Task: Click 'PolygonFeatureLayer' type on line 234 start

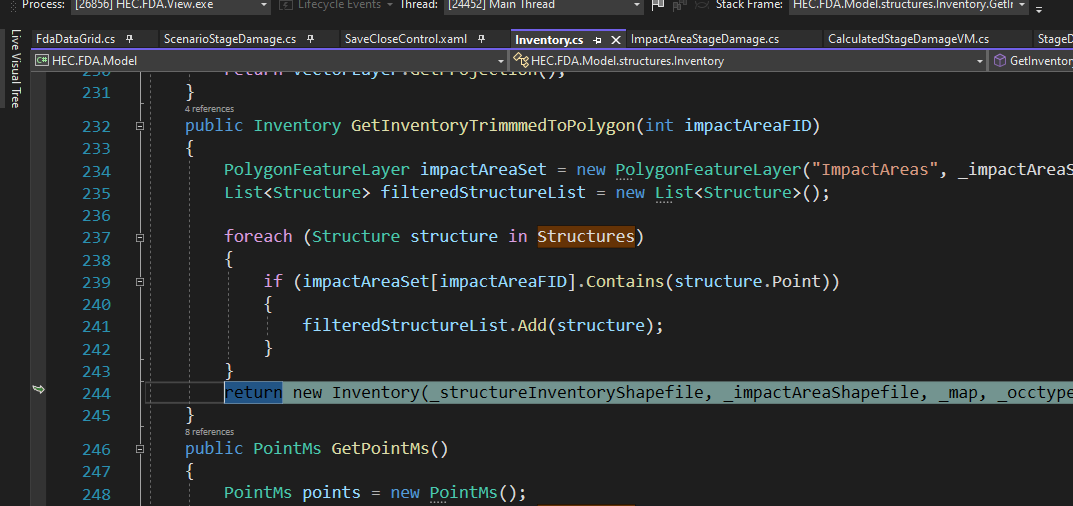Action: coord(317,170)
